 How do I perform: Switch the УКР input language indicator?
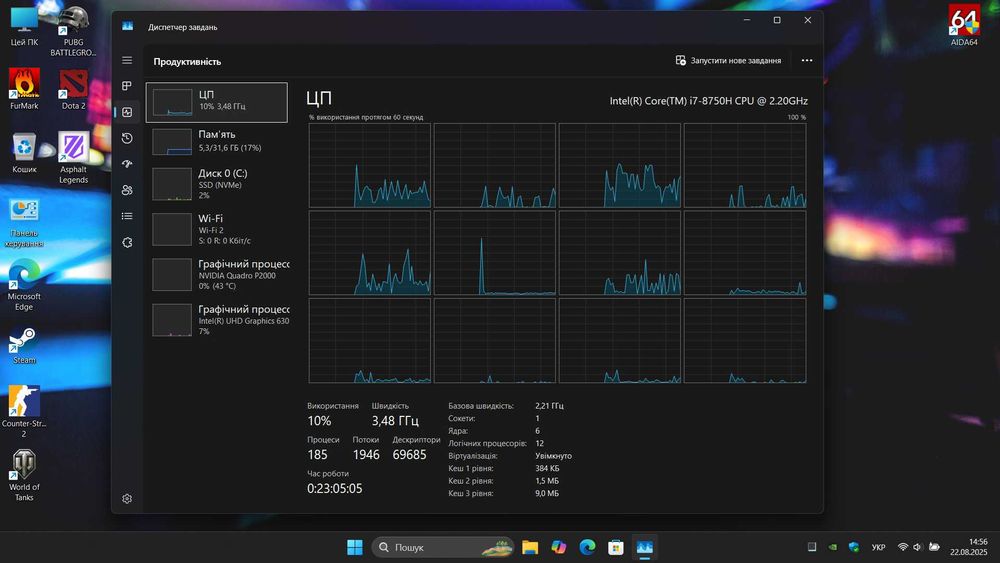click(878, 547)
